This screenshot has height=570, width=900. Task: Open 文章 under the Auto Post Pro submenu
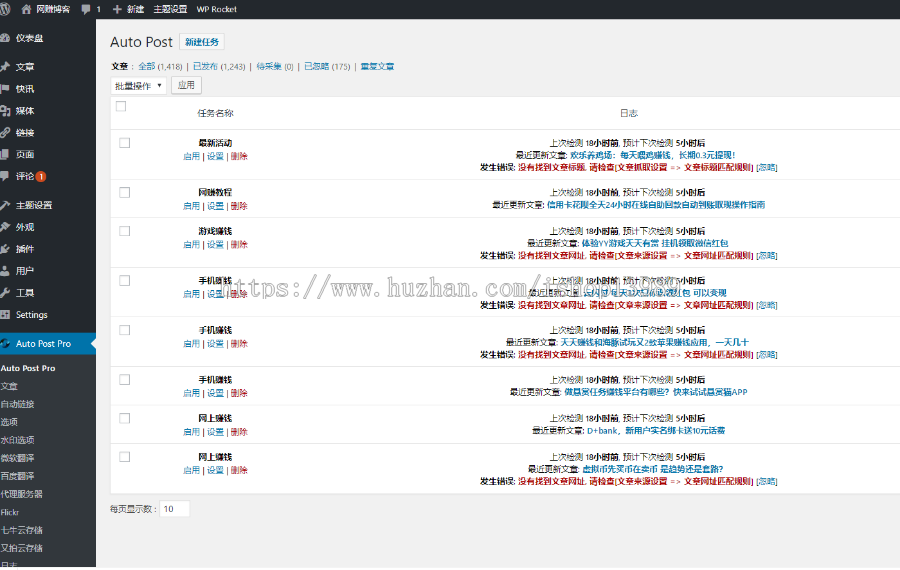point(9,386)
